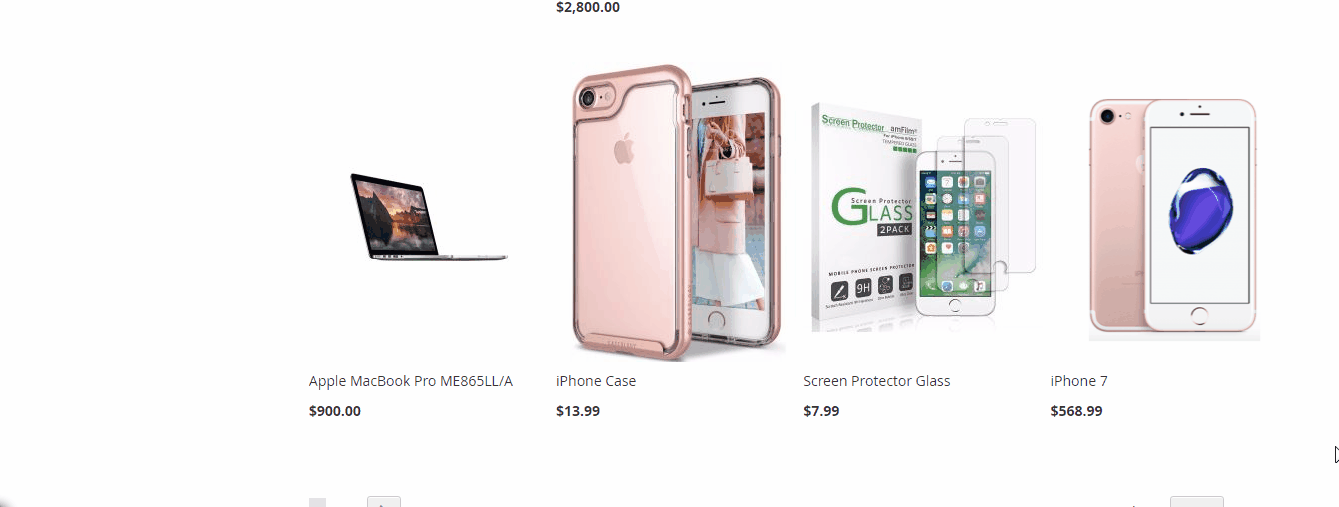
Task: Click the Apple MacBook Pro ME865LL/A title link
Action: [x=411, y=381]
